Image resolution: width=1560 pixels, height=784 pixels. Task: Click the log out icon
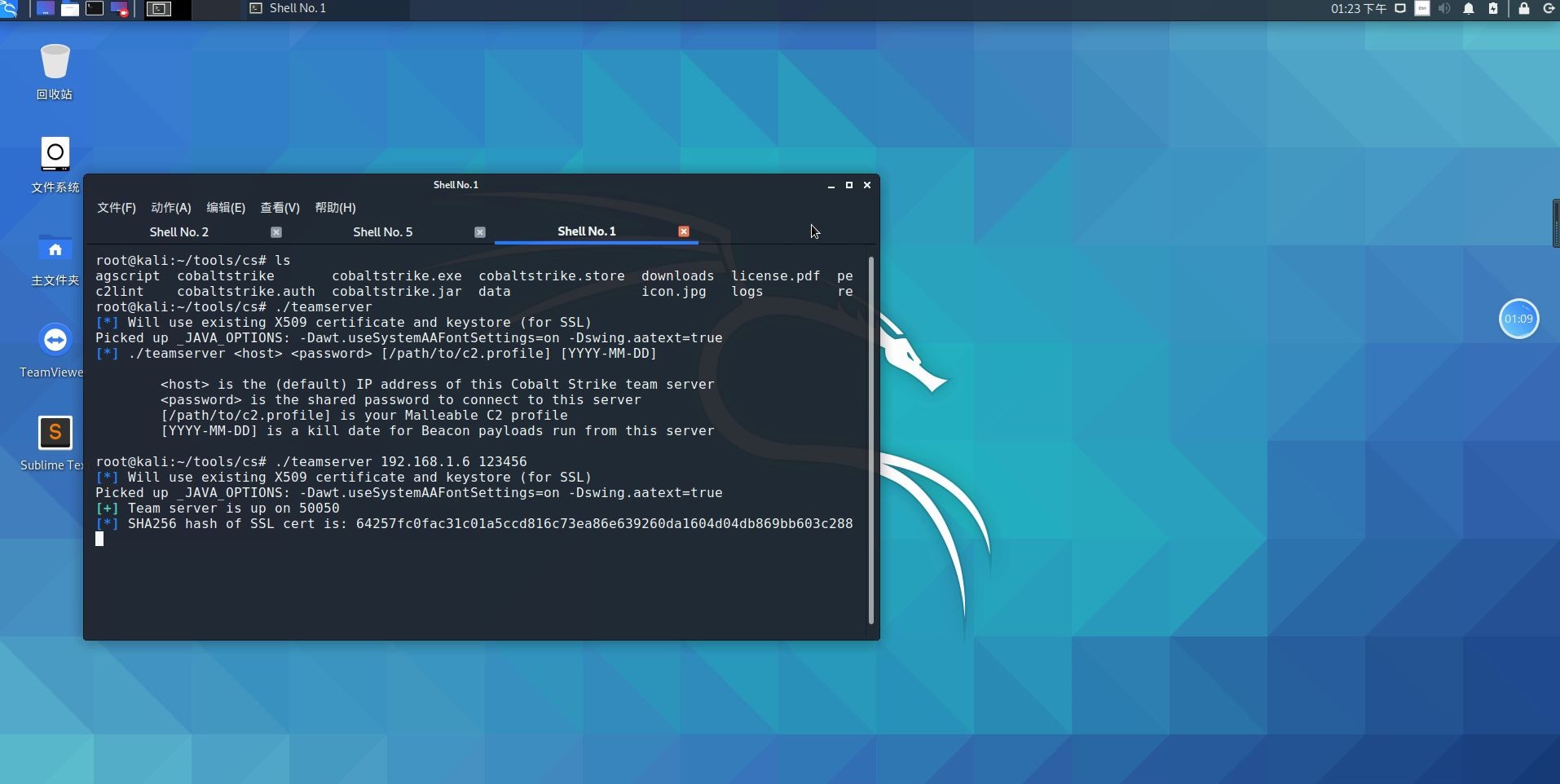1549,9
